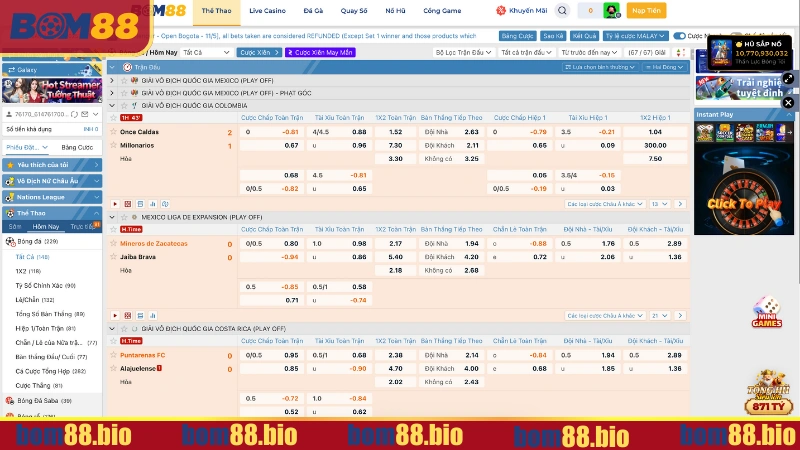Select Tỷ Số Chính Xác in sidebar list

pos(45,286)
